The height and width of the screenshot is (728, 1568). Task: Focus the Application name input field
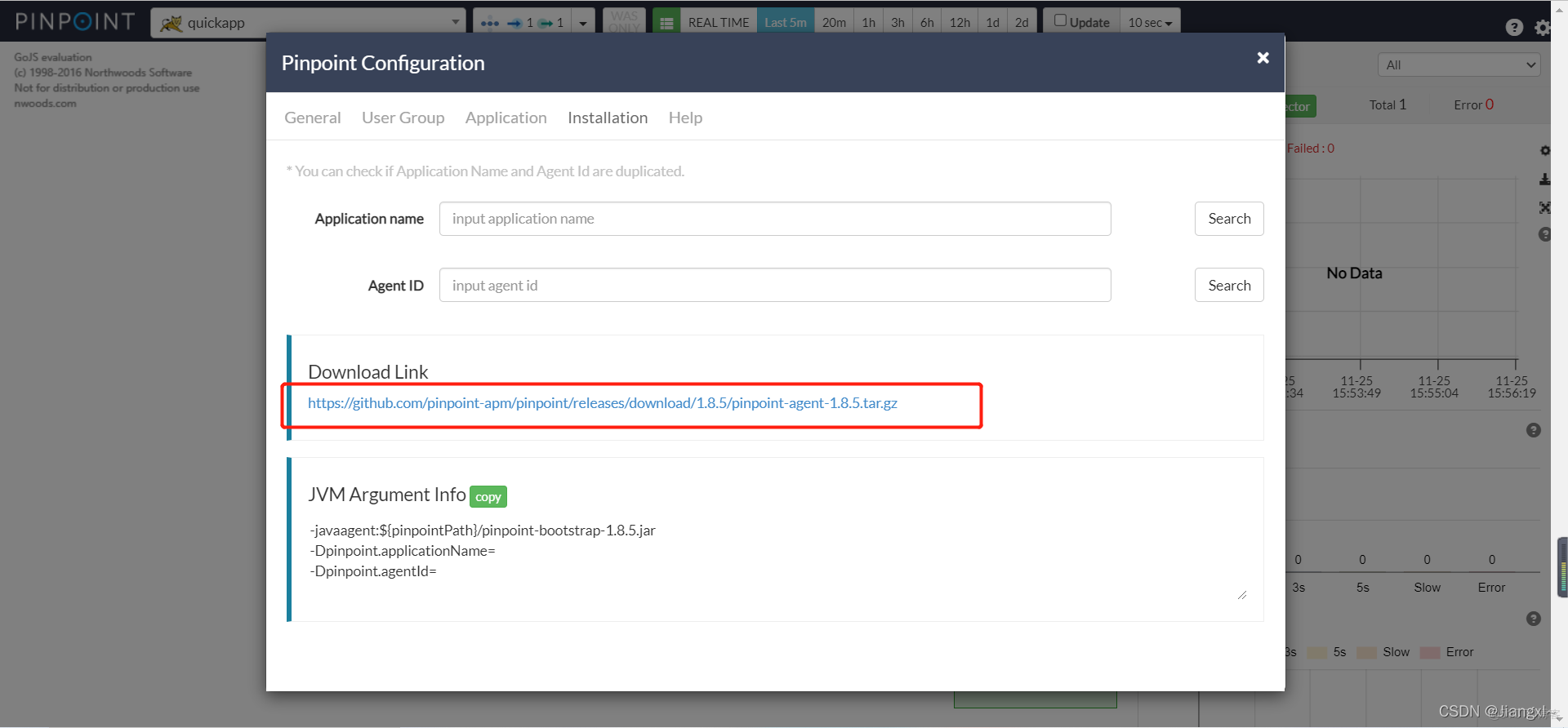775,219
